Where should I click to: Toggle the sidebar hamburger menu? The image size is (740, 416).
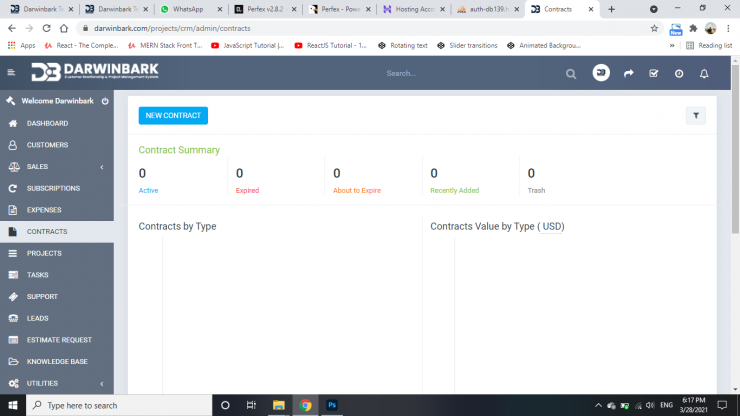pos(11,73)
